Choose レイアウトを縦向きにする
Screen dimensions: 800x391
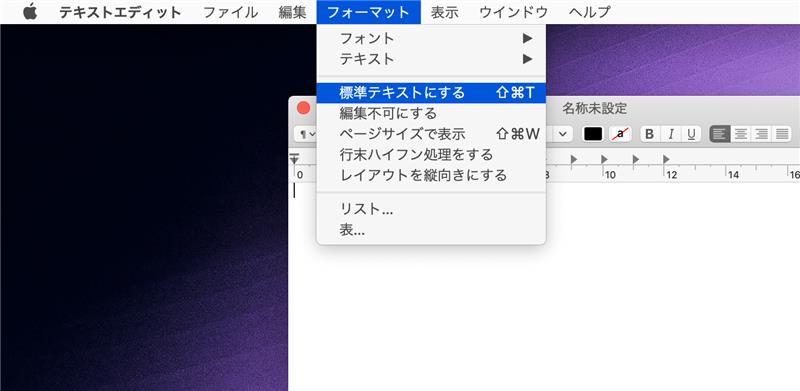[431, 175]
